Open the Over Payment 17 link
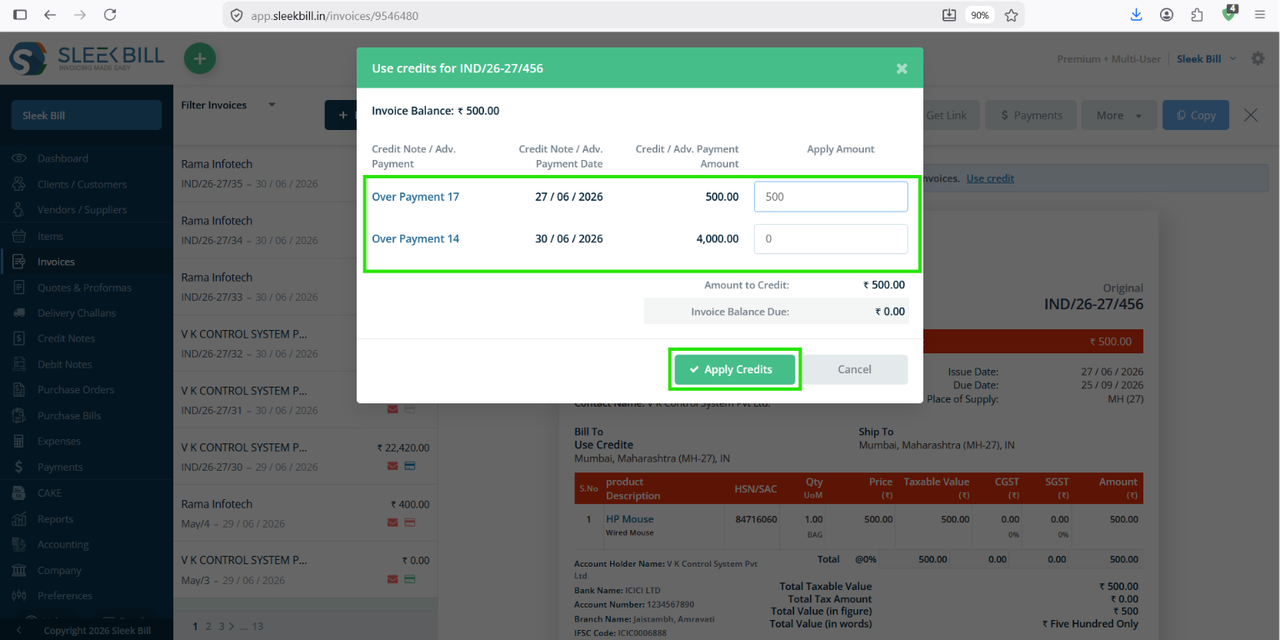 tap(415, 197)
